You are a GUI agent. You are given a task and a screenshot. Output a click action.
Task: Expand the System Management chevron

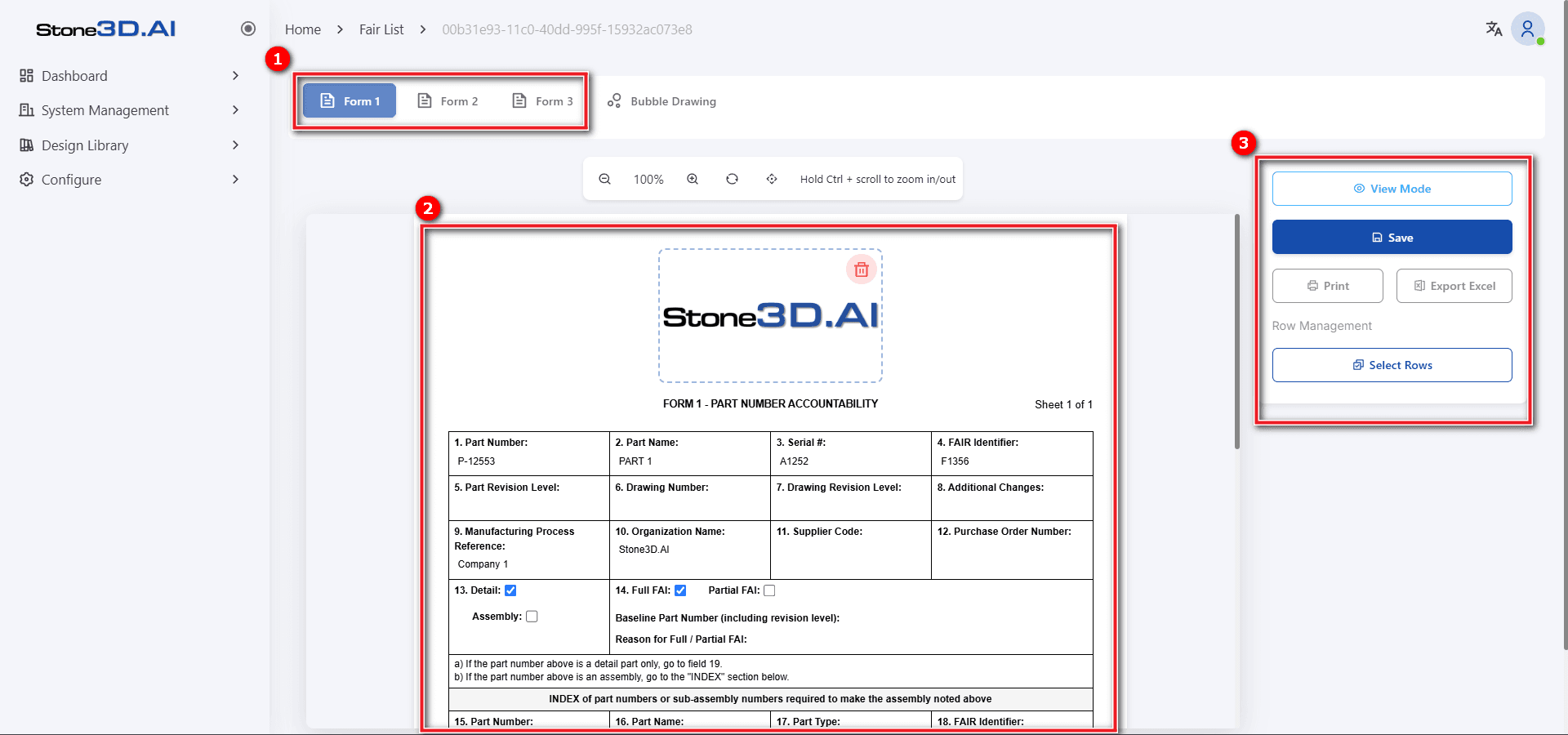(235, 110)
